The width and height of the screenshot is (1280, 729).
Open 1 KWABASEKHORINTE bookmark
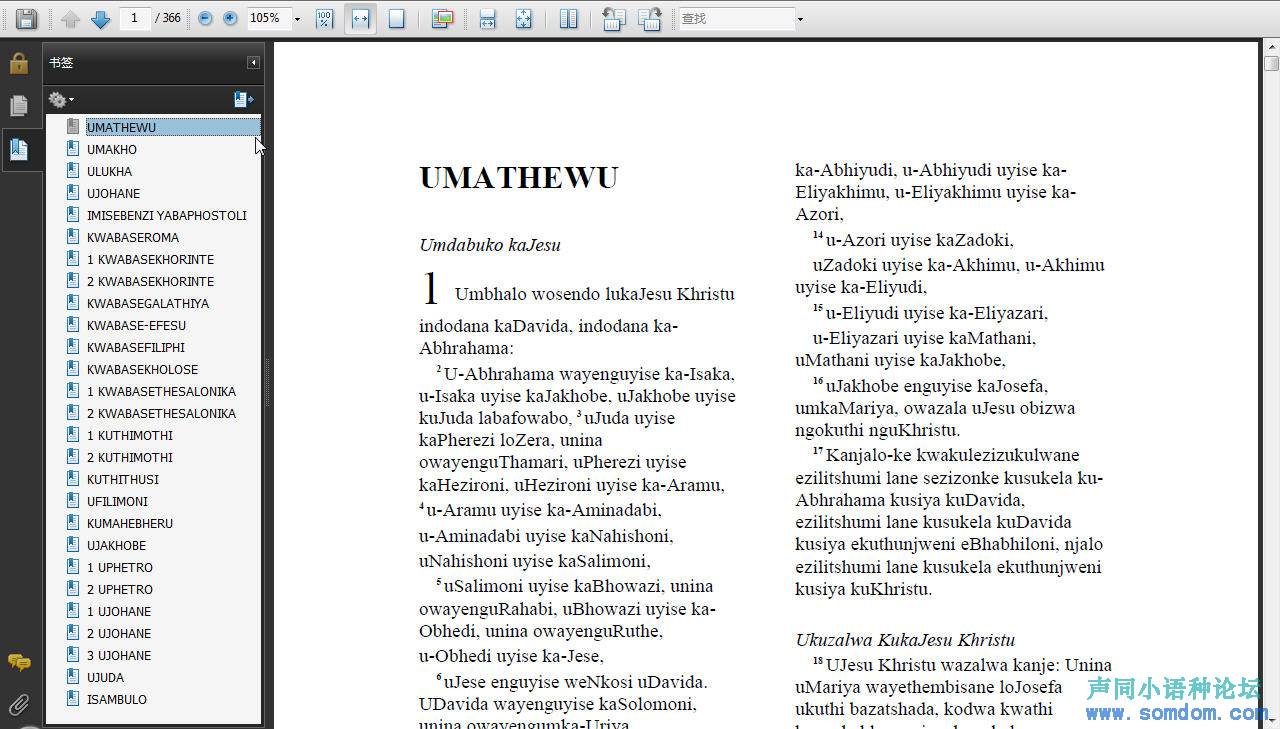pyautogui.click(x=150, y=259)
